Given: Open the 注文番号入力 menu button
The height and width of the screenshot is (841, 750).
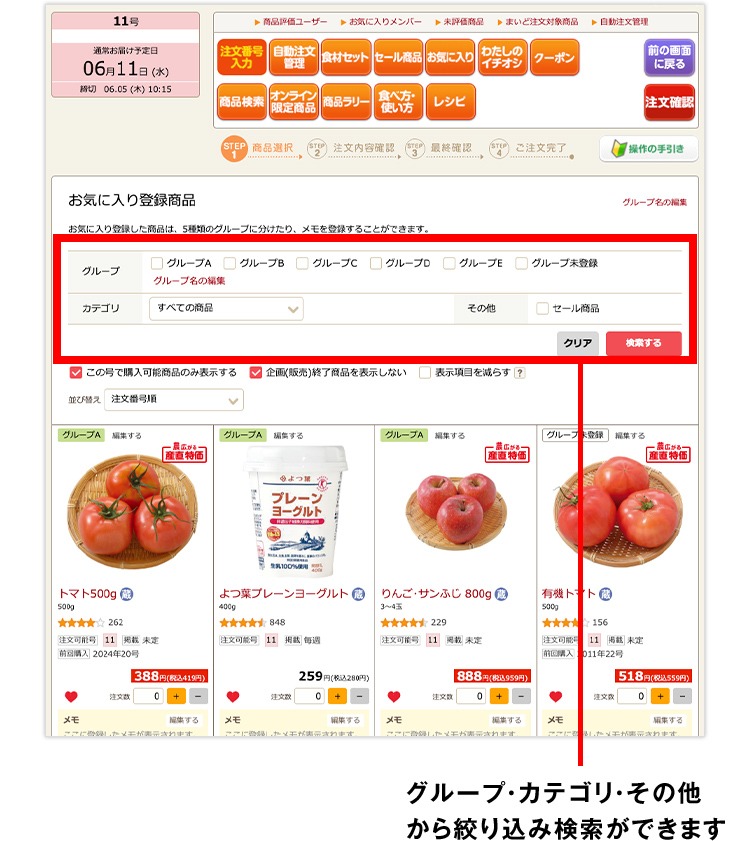Looking at the screenshot, I should pyautogui.click(x=241, y=57).
